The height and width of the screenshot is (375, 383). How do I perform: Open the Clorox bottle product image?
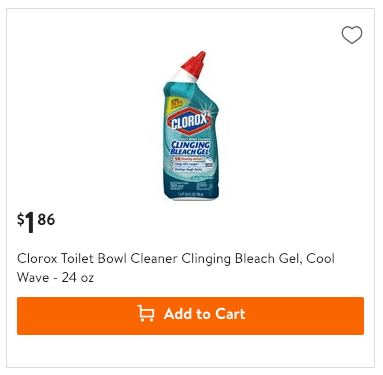[191, 126]
